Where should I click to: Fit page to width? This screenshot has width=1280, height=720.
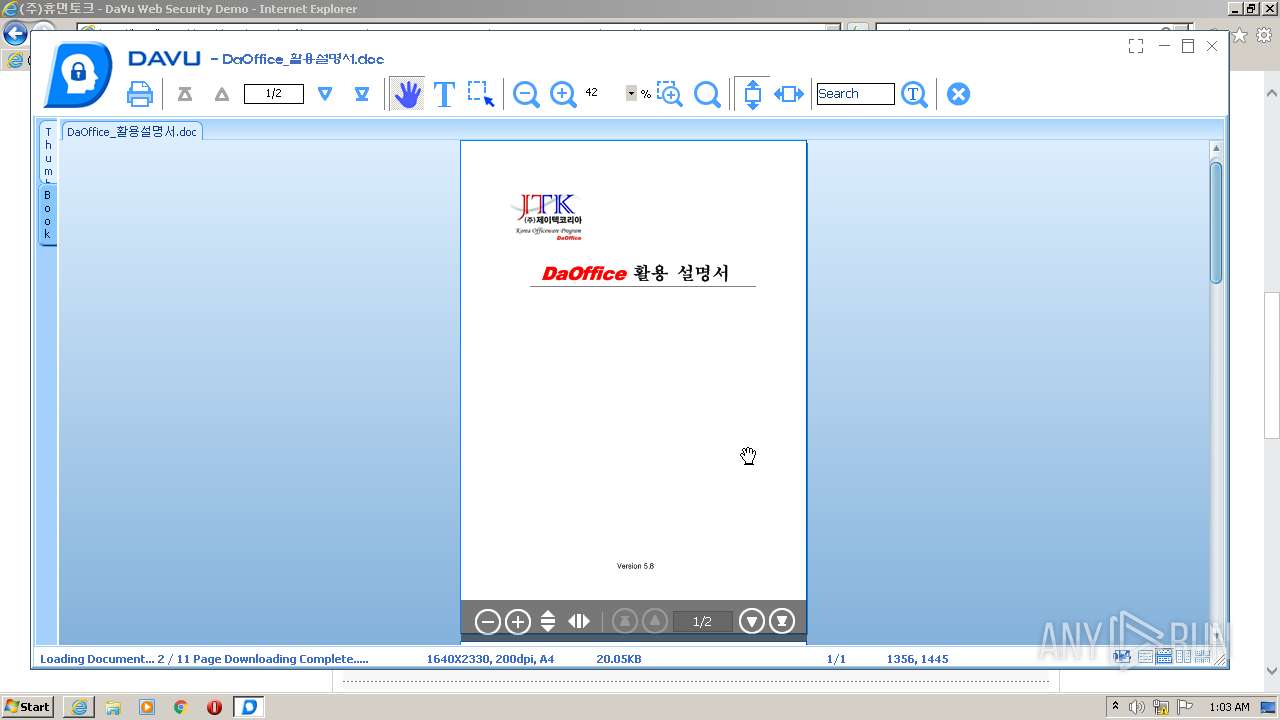click(789, 94)
